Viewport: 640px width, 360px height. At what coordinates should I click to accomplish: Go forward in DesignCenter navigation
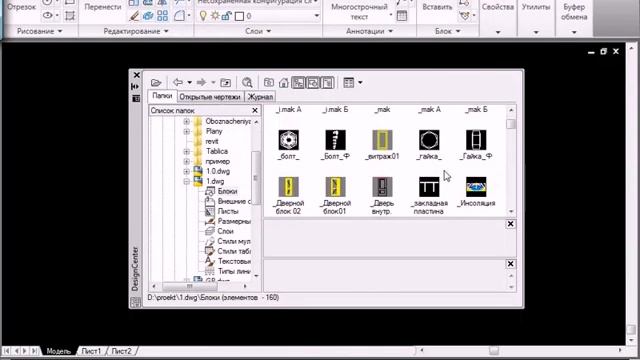pos(201,82)
